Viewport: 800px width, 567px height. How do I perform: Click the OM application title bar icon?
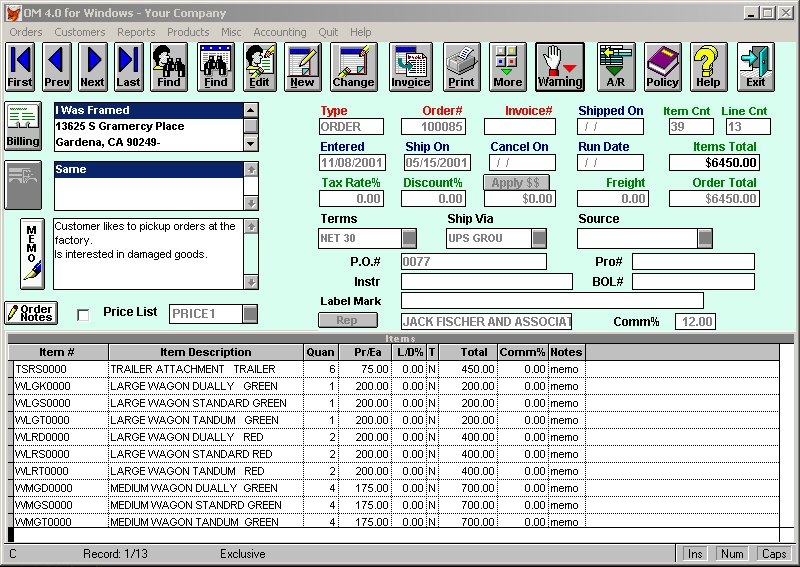click(x=13, y=13)
